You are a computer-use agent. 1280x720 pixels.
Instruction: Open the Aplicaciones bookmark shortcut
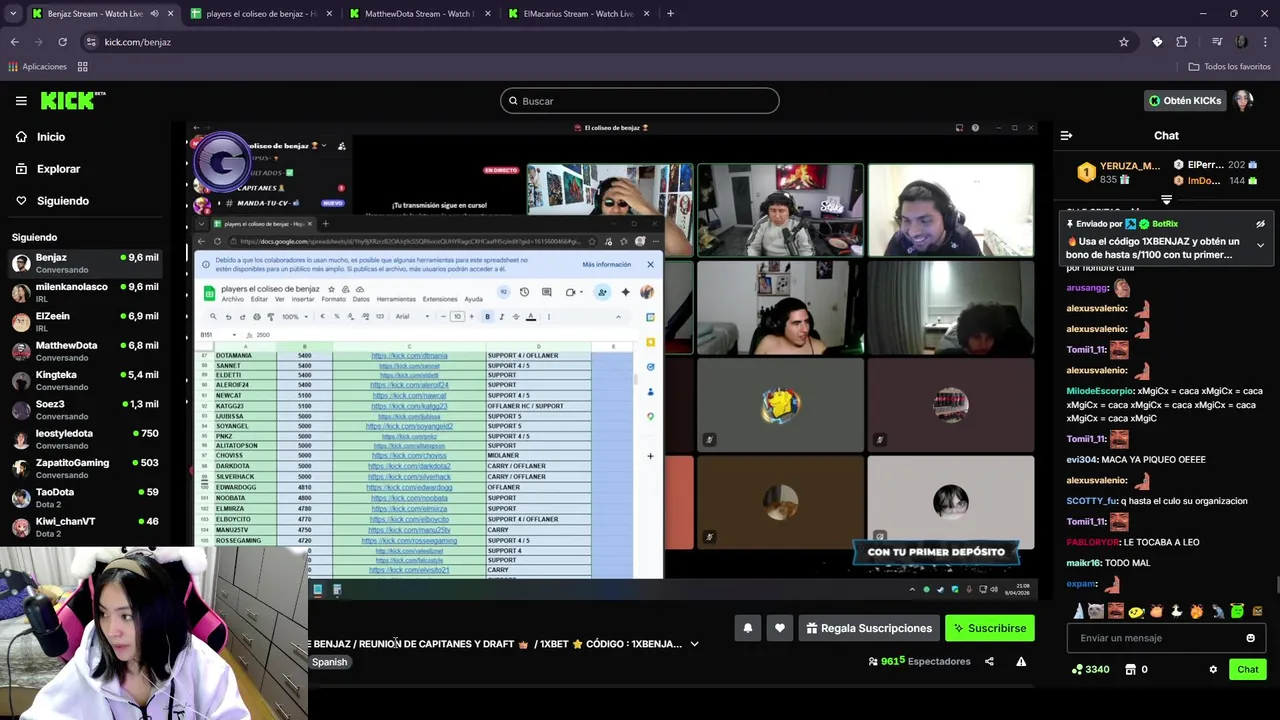[37, 67]
